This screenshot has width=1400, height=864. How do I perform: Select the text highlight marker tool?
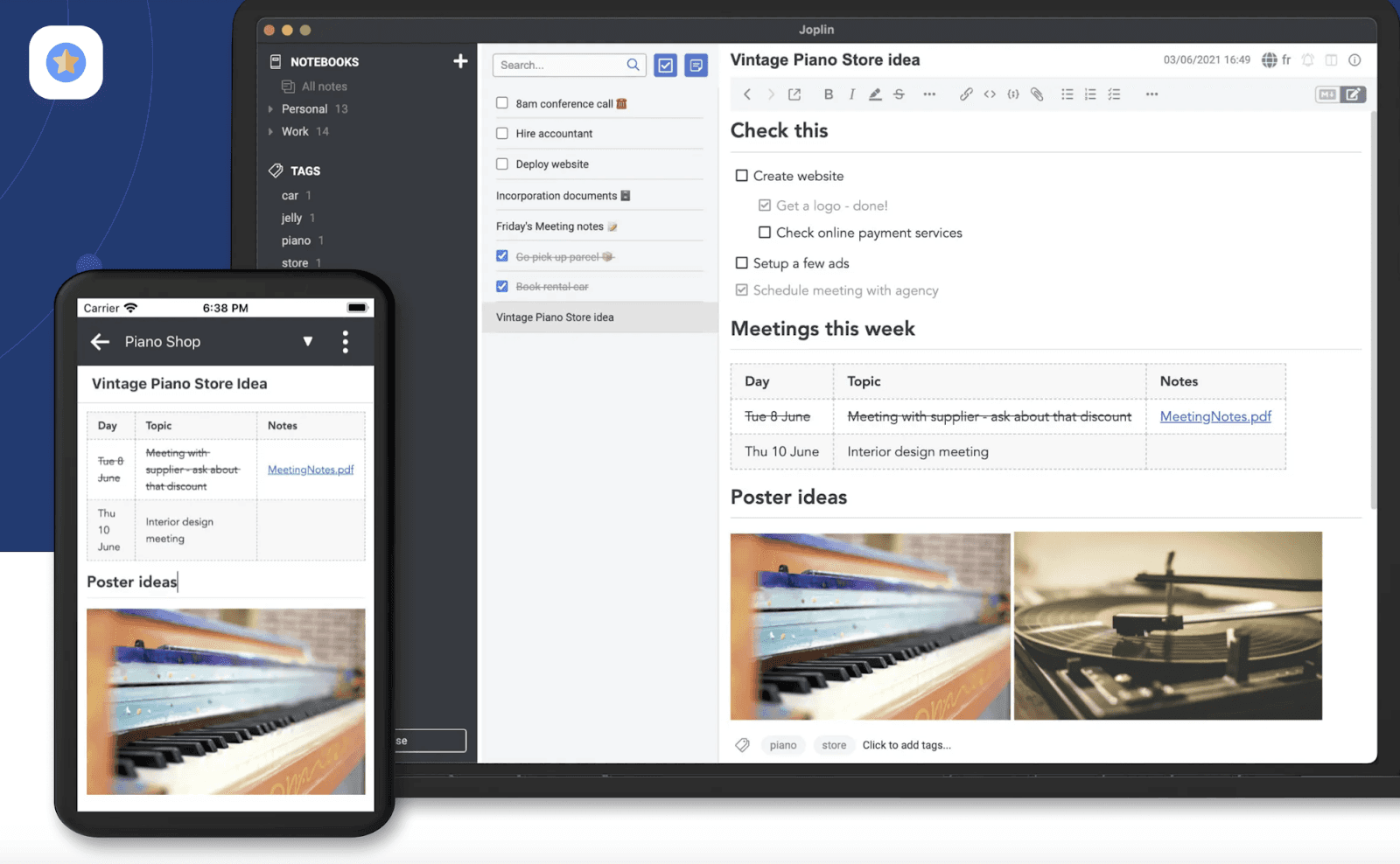click(x=875, y=94)
